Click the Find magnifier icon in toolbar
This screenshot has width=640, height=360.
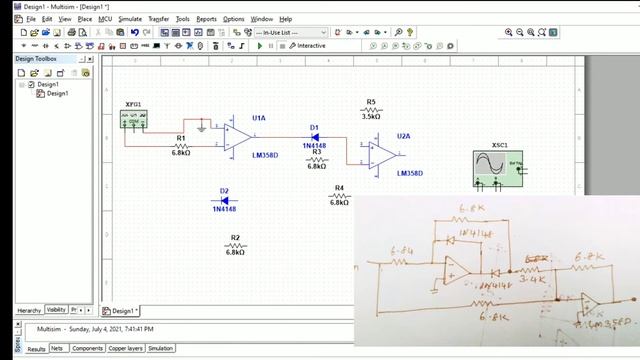(x=398, y=32)
